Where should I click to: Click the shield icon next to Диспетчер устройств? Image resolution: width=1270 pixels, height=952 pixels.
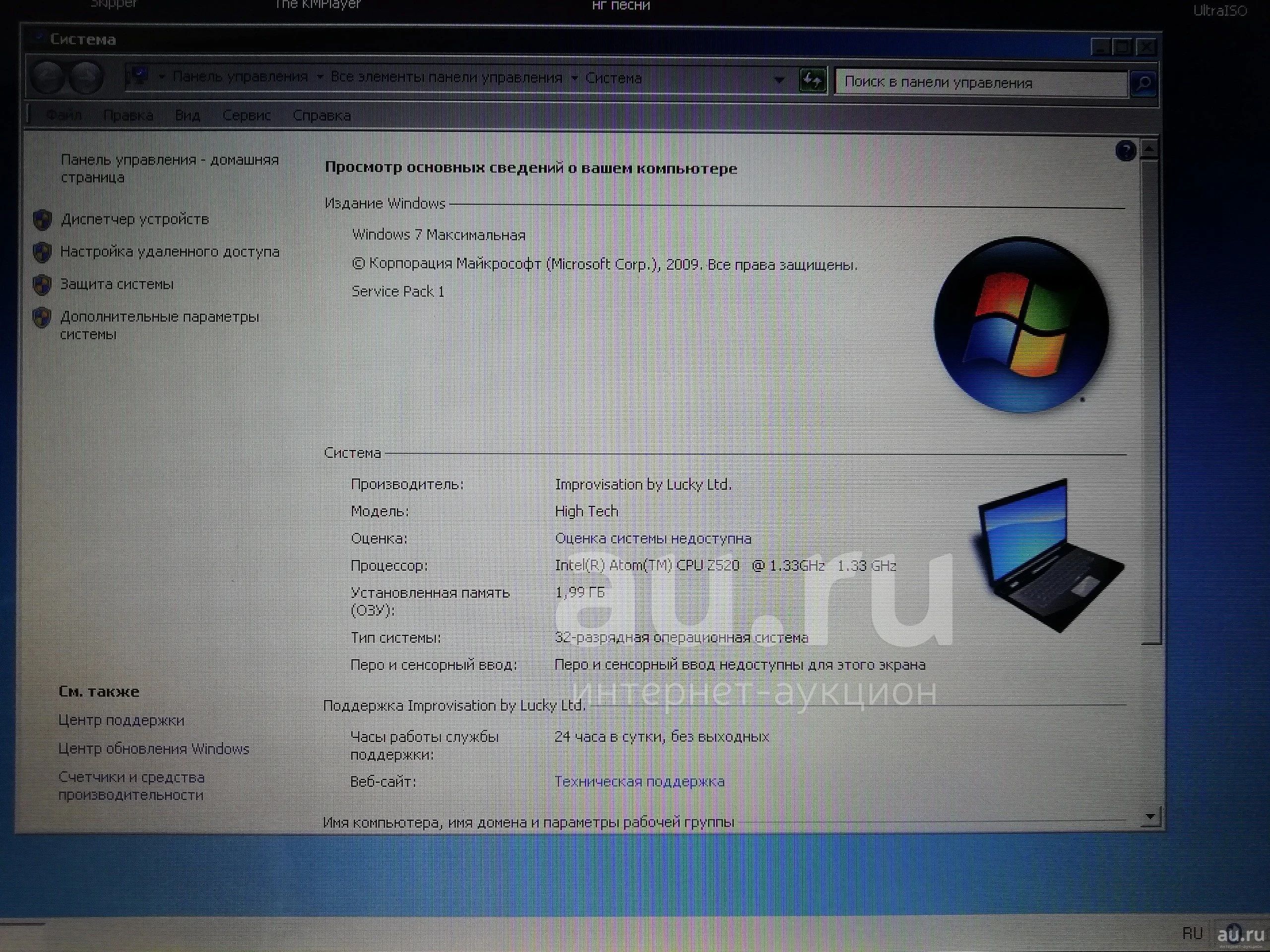pyautogui.click(x=42, y=220)
